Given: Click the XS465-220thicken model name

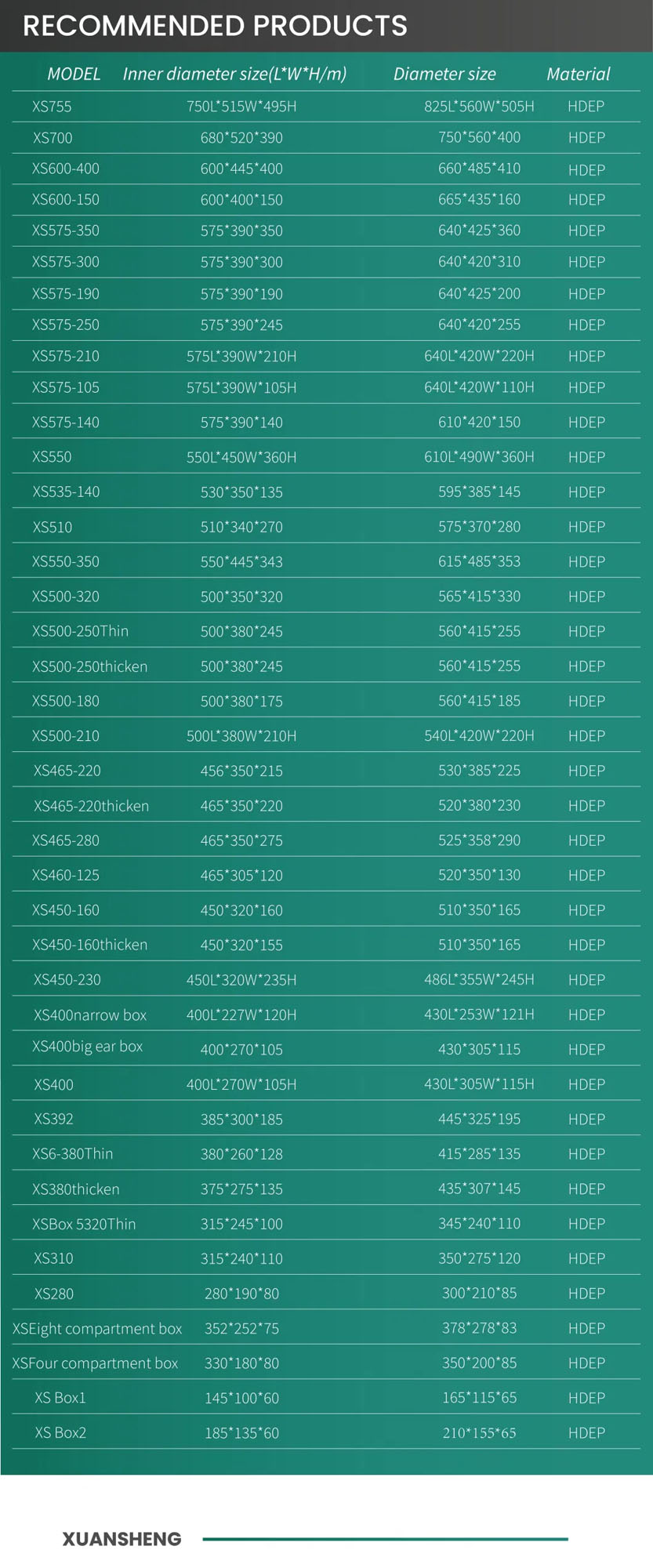Looking at the screenshot, I should tap(91, 806).
